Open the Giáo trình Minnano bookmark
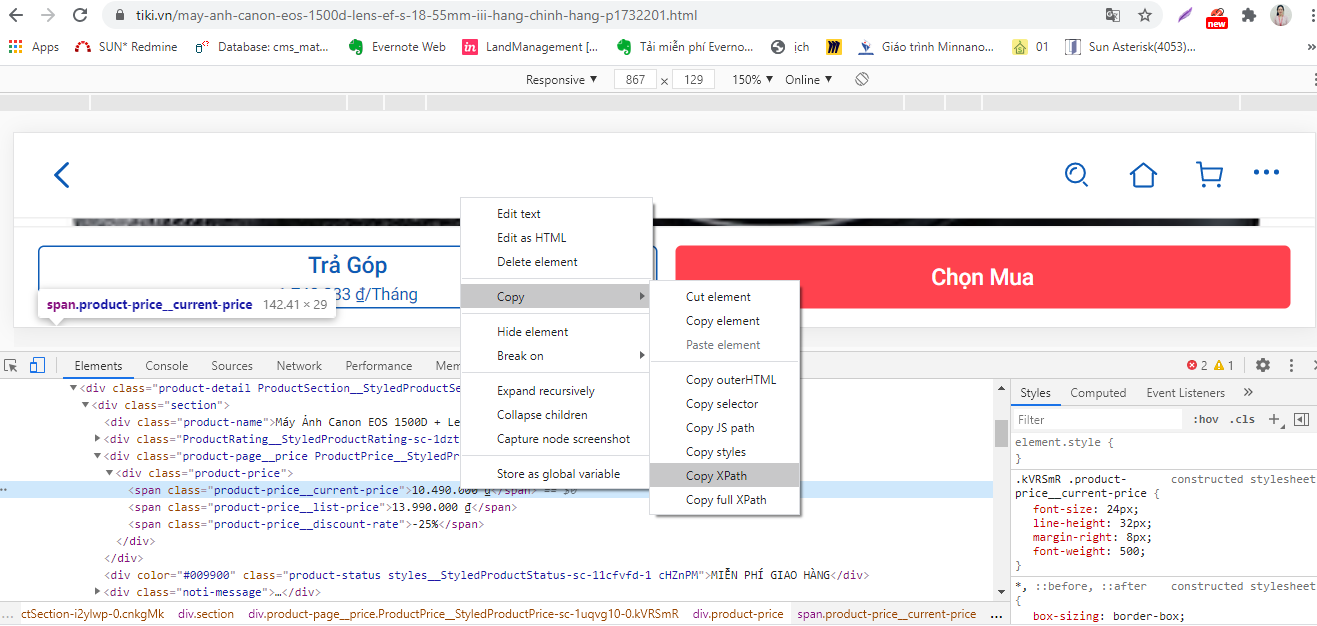The width and height of the screenshot is (1317, 626). point(927,47)
